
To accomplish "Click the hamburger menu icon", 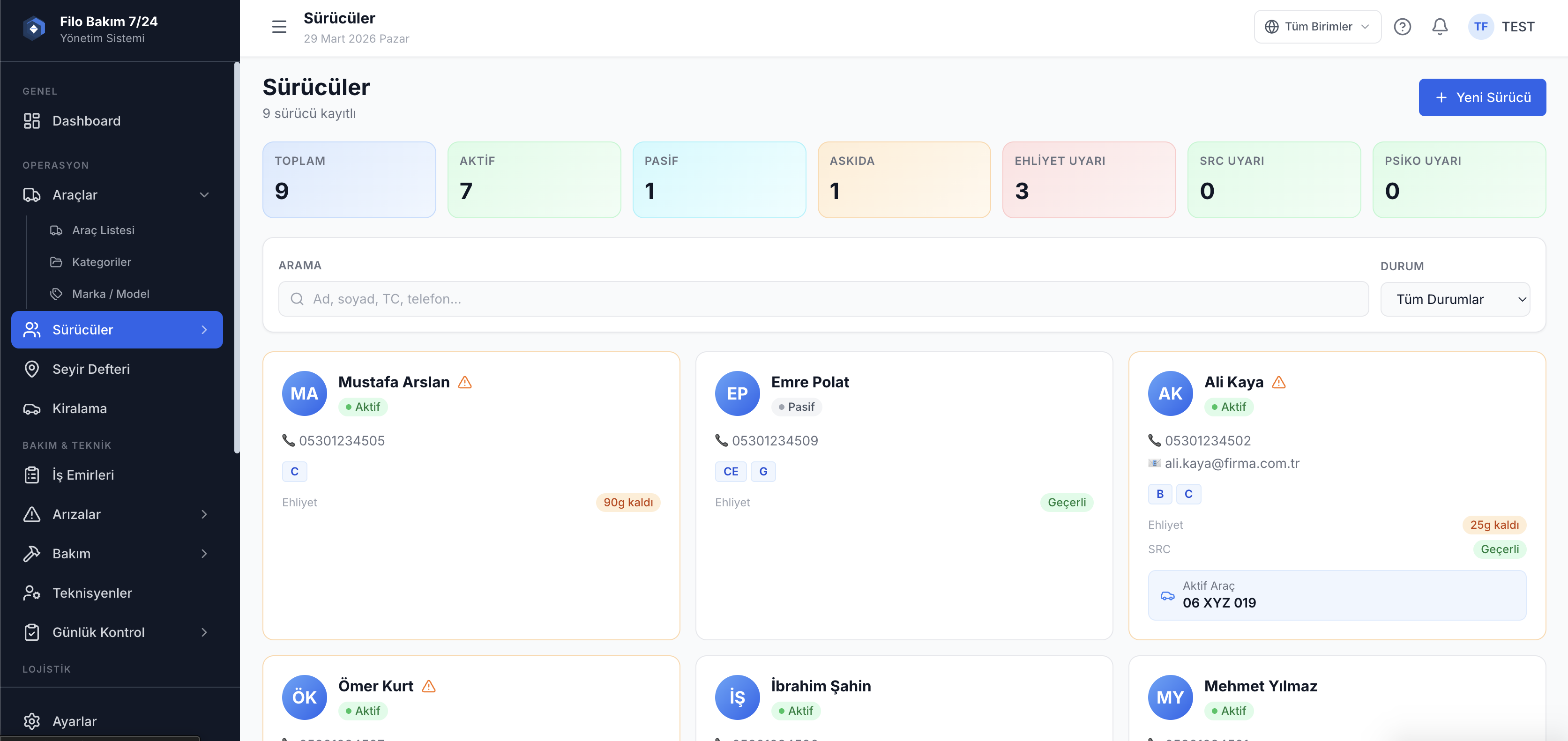I will [x=279, y=27].
